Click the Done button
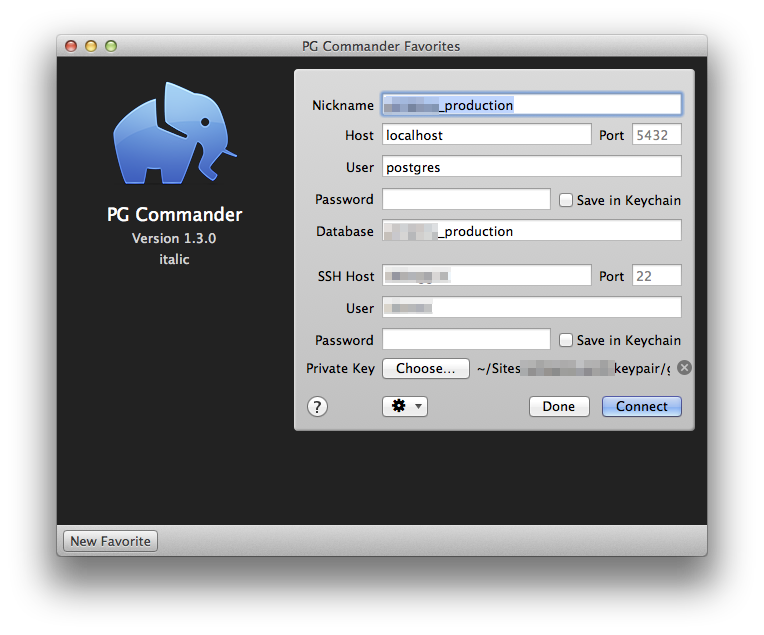The image size is (764, 635). 559,406
